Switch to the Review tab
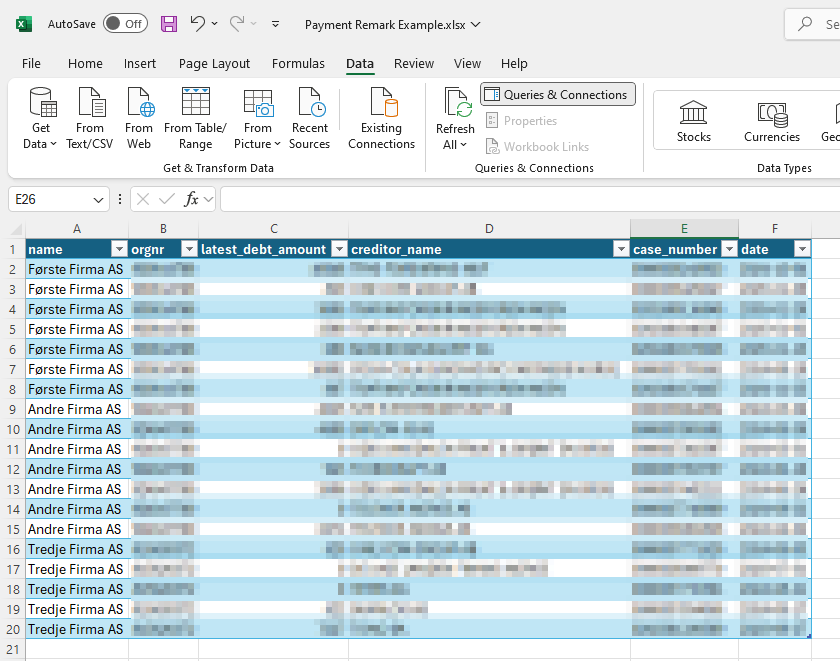 [x=414, y=63]
